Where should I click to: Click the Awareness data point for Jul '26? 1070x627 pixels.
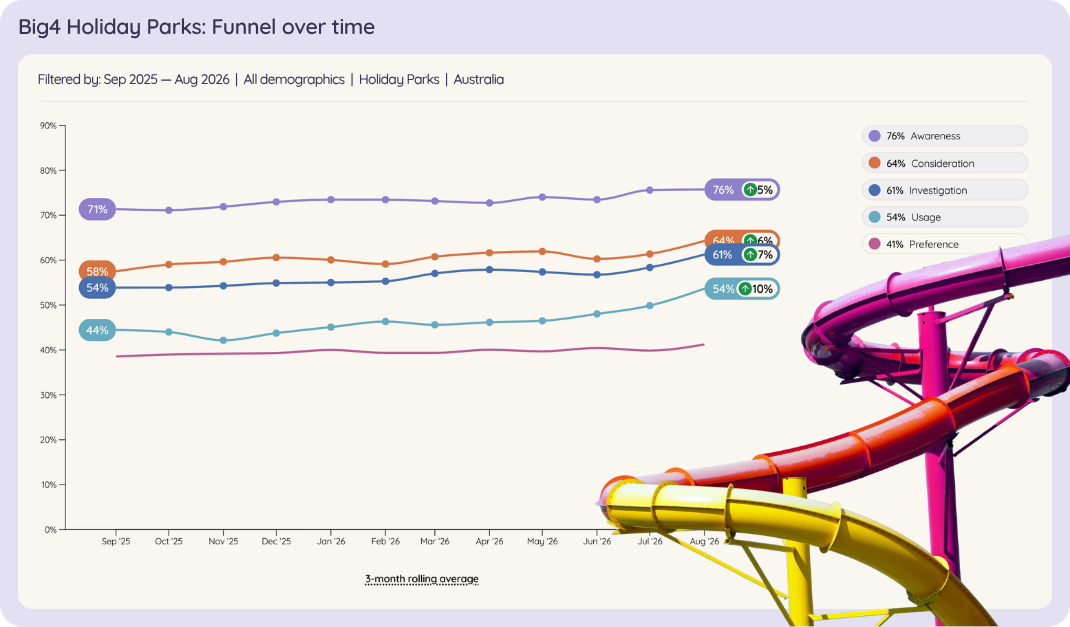650,190
